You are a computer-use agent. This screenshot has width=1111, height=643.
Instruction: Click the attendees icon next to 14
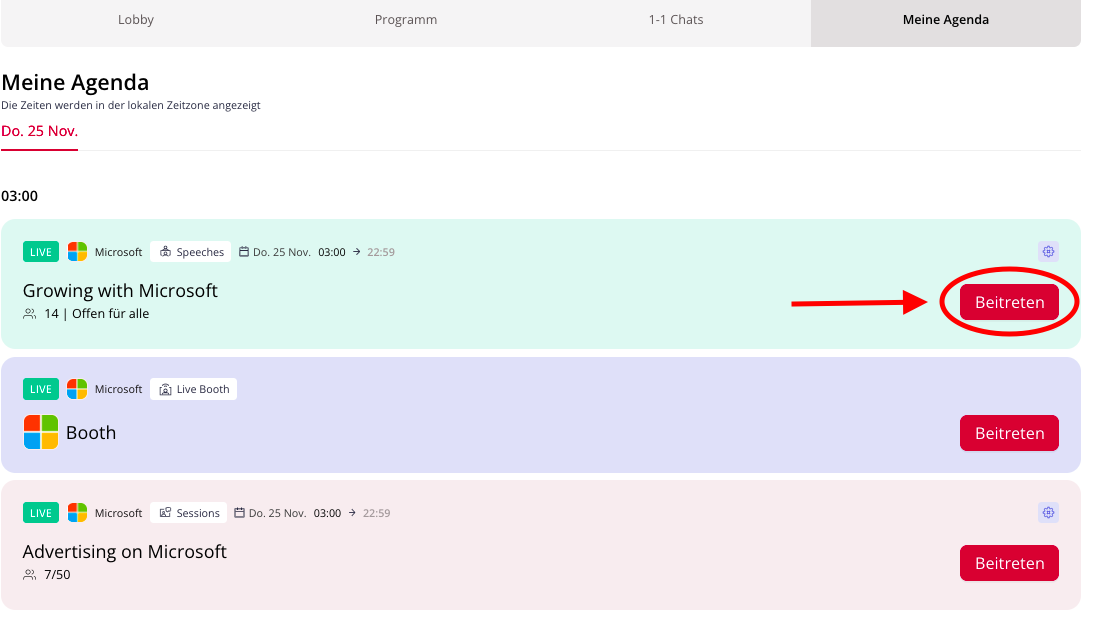pyautogui.click(x=30, y=313)
